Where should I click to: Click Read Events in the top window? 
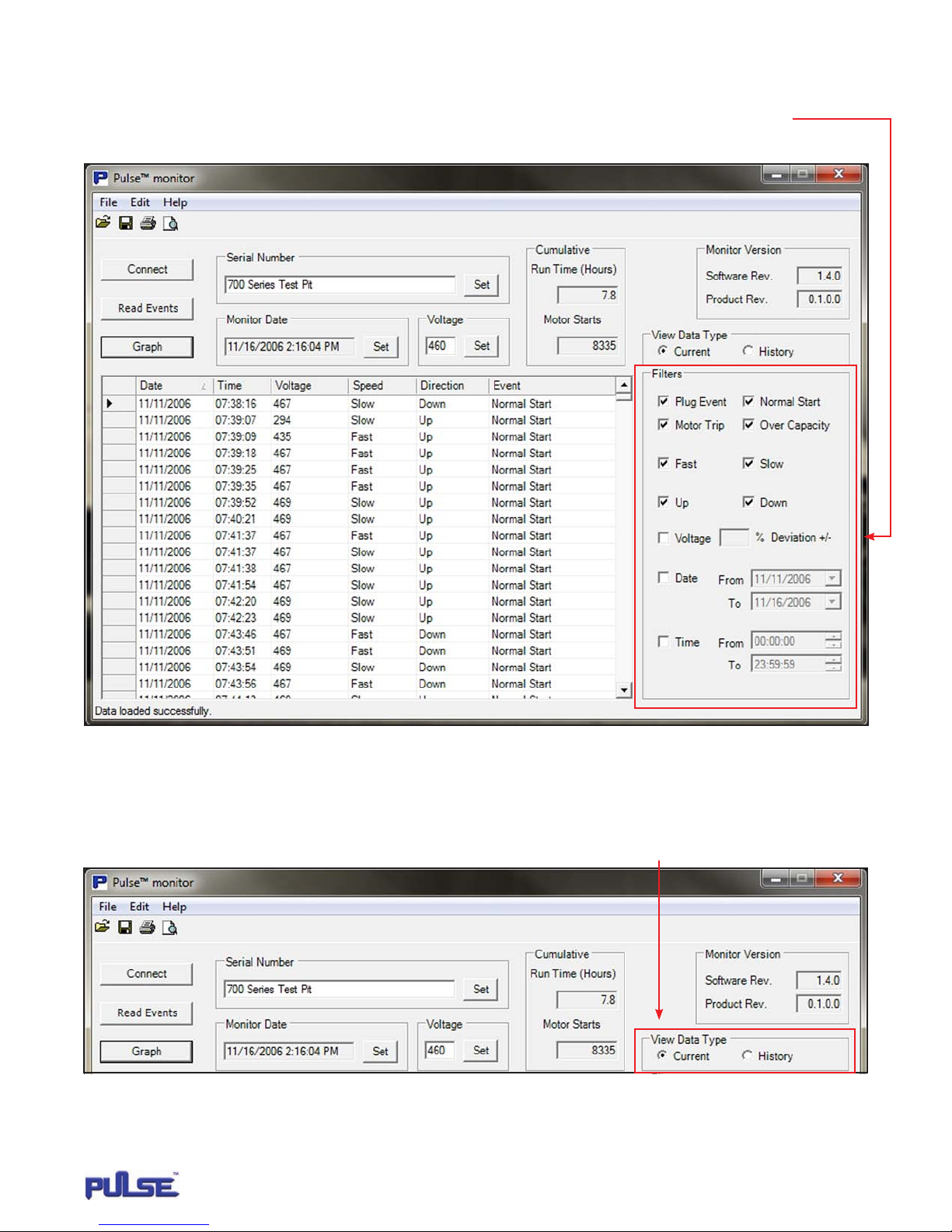coord(147,309)
